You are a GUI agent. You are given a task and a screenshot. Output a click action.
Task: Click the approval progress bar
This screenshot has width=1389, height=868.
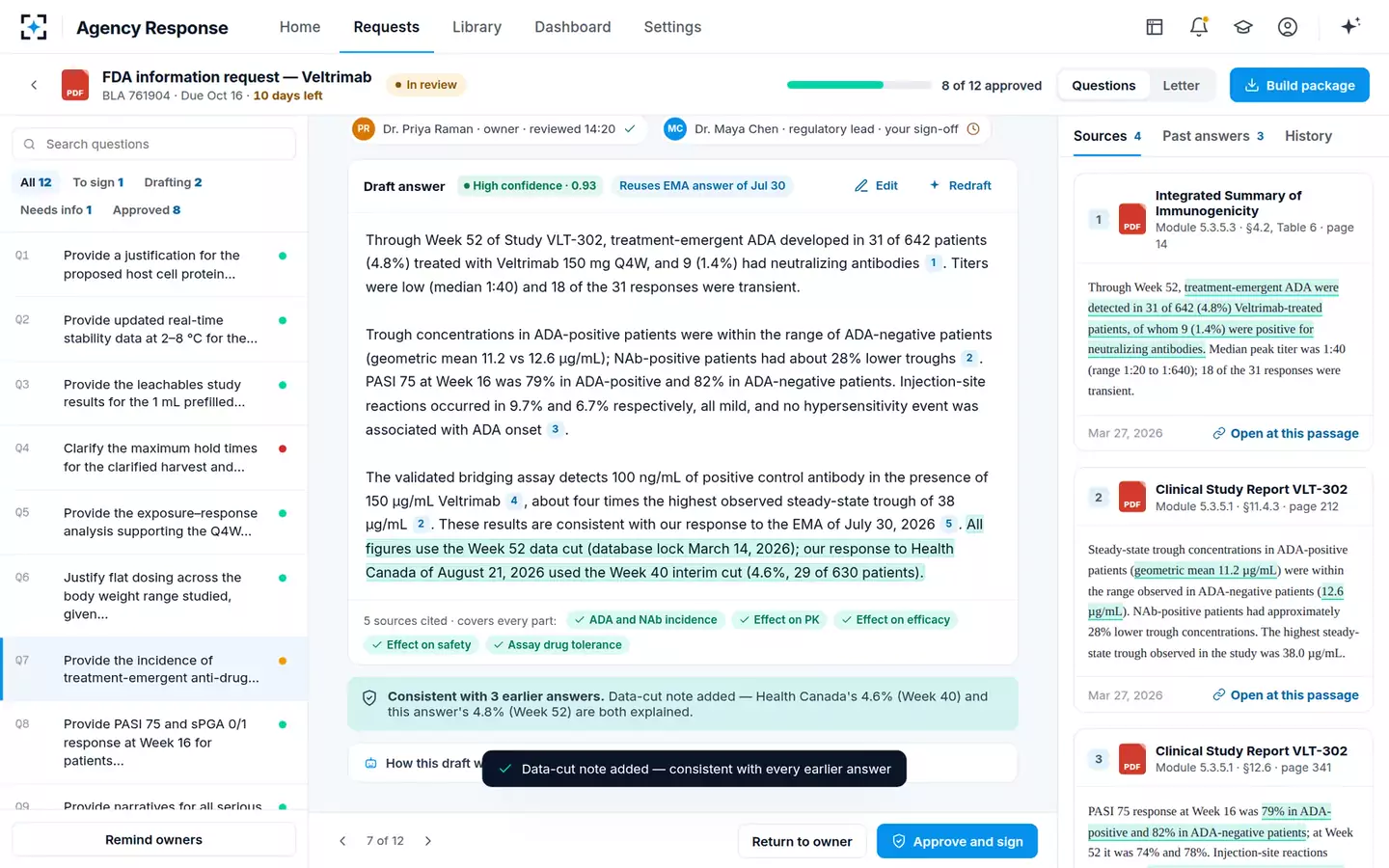(x=859, y=85)
